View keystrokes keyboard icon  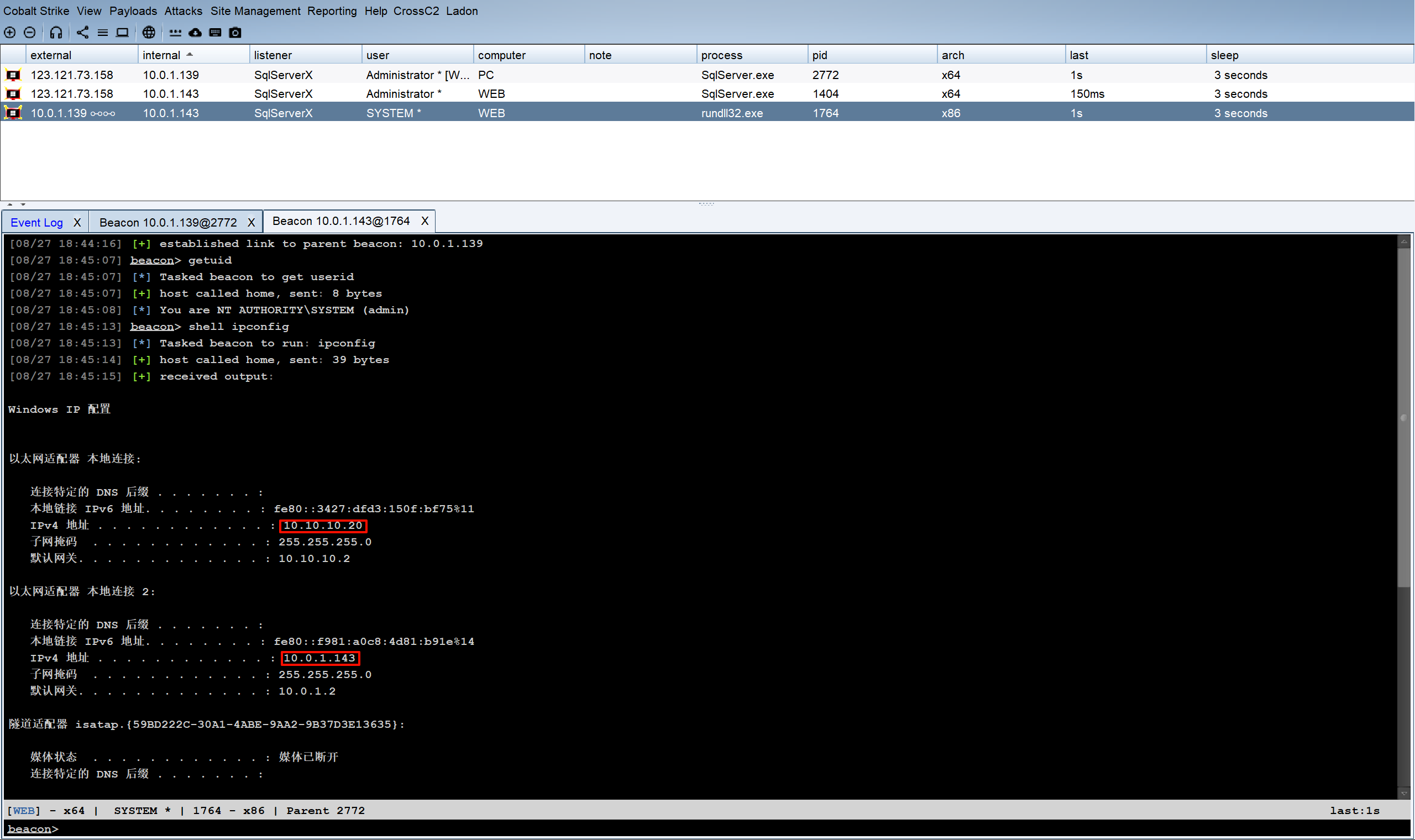point(215,33)
